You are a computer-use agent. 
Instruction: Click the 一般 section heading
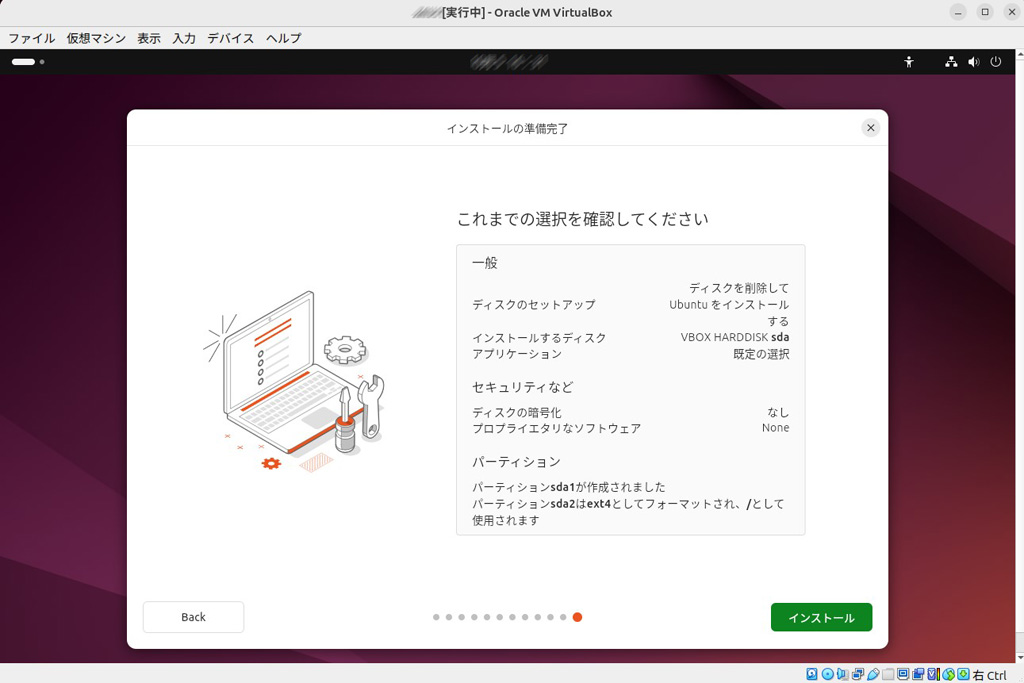[x=485, y=262]
